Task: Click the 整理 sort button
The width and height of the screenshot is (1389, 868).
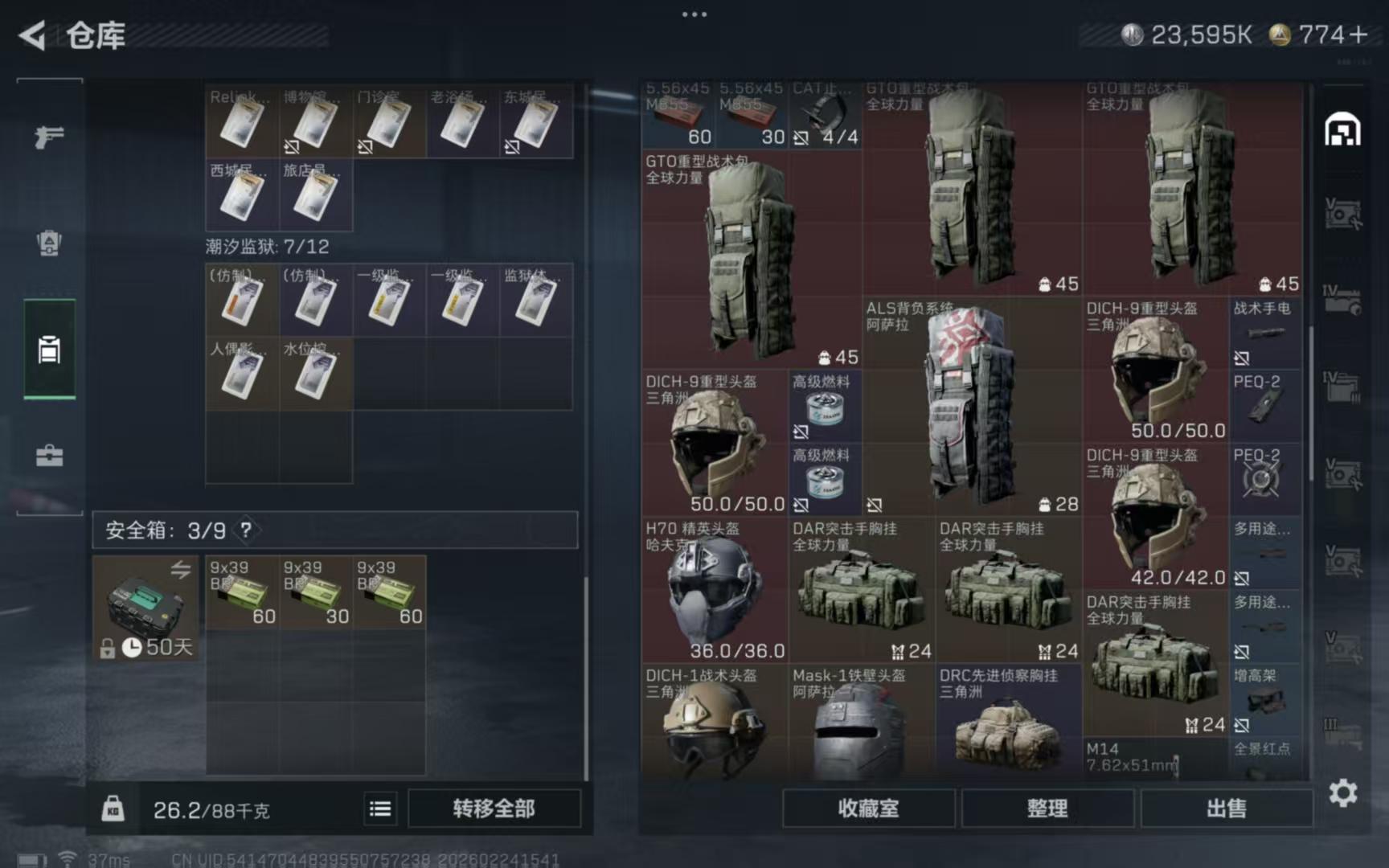Action: click(x=1047, y=808)
